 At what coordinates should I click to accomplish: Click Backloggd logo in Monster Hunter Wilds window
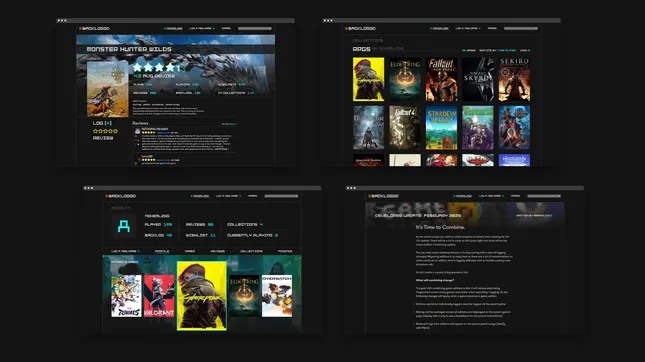(95, 28)
